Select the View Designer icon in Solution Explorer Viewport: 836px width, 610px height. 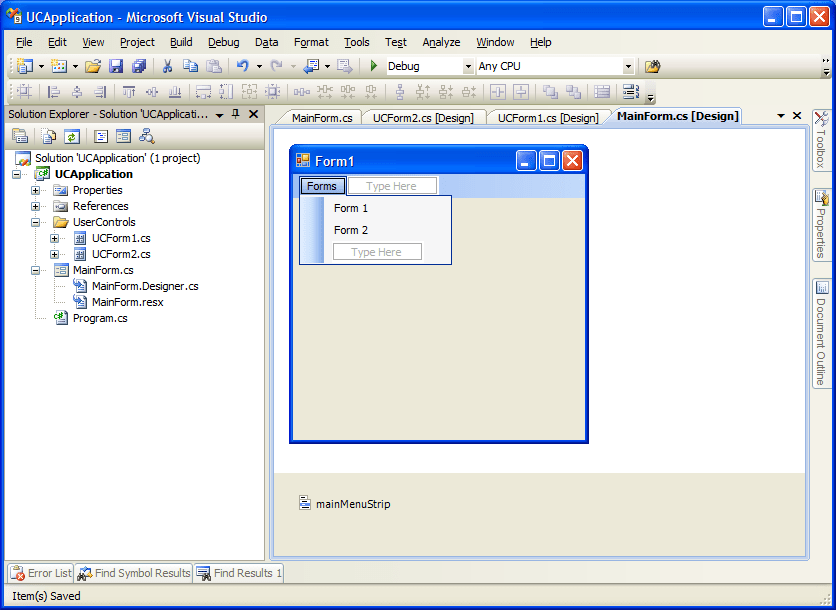(x=124, y=136)
